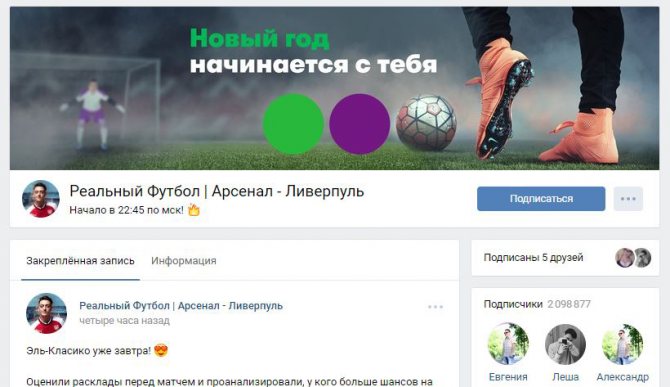Open the community's round profile avatar

41,199
